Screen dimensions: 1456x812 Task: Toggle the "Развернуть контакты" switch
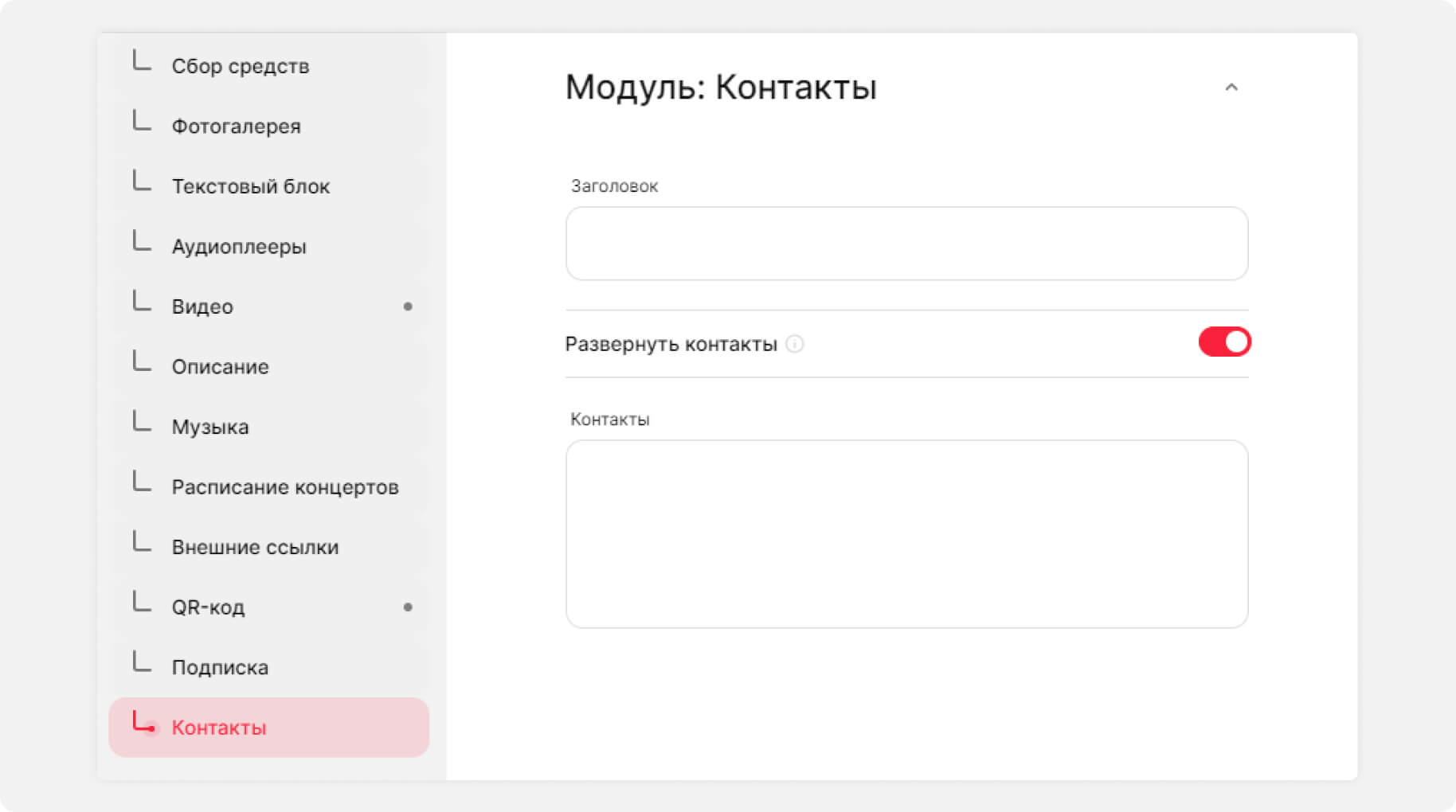tap(1224, 342)
